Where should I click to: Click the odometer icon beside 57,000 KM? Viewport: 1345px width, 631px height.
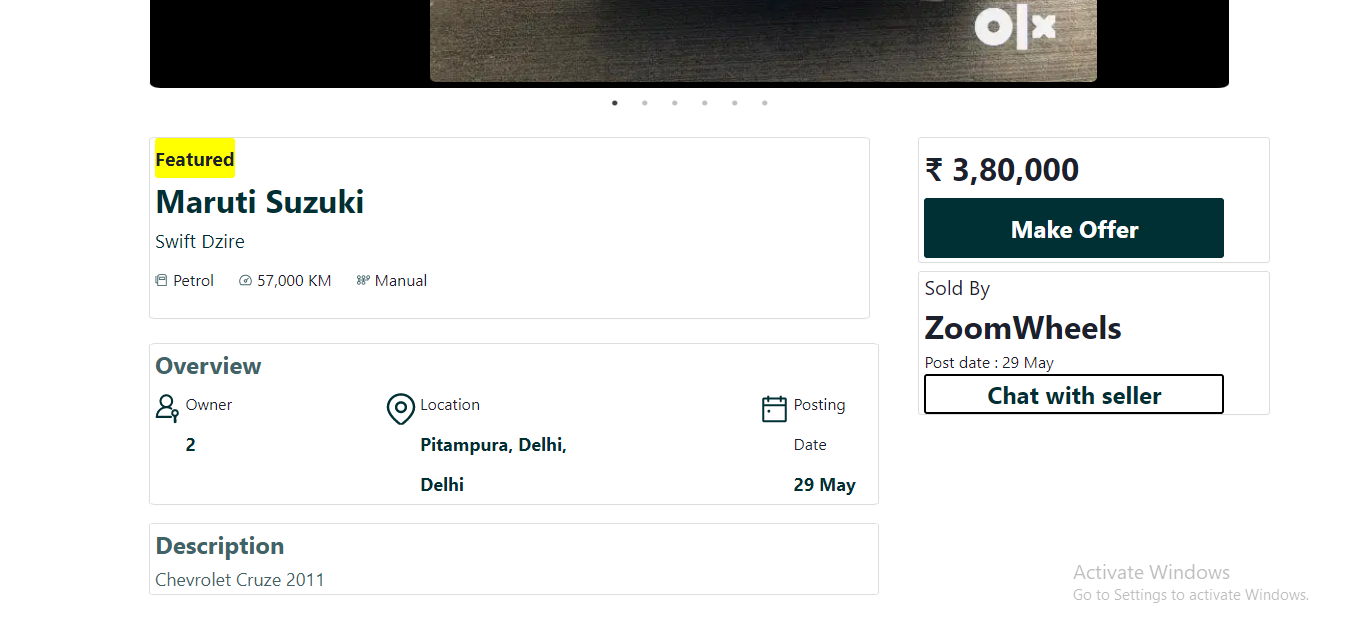click(245, 280)
